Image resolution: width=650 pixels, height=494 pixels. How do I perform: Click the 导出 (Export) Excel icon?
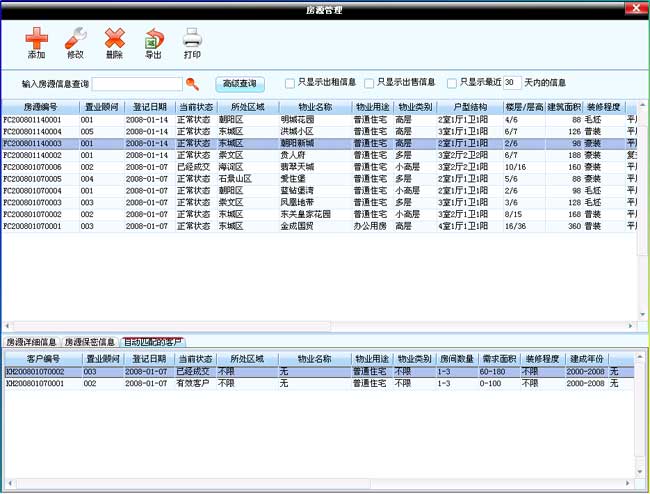[153, 39]
